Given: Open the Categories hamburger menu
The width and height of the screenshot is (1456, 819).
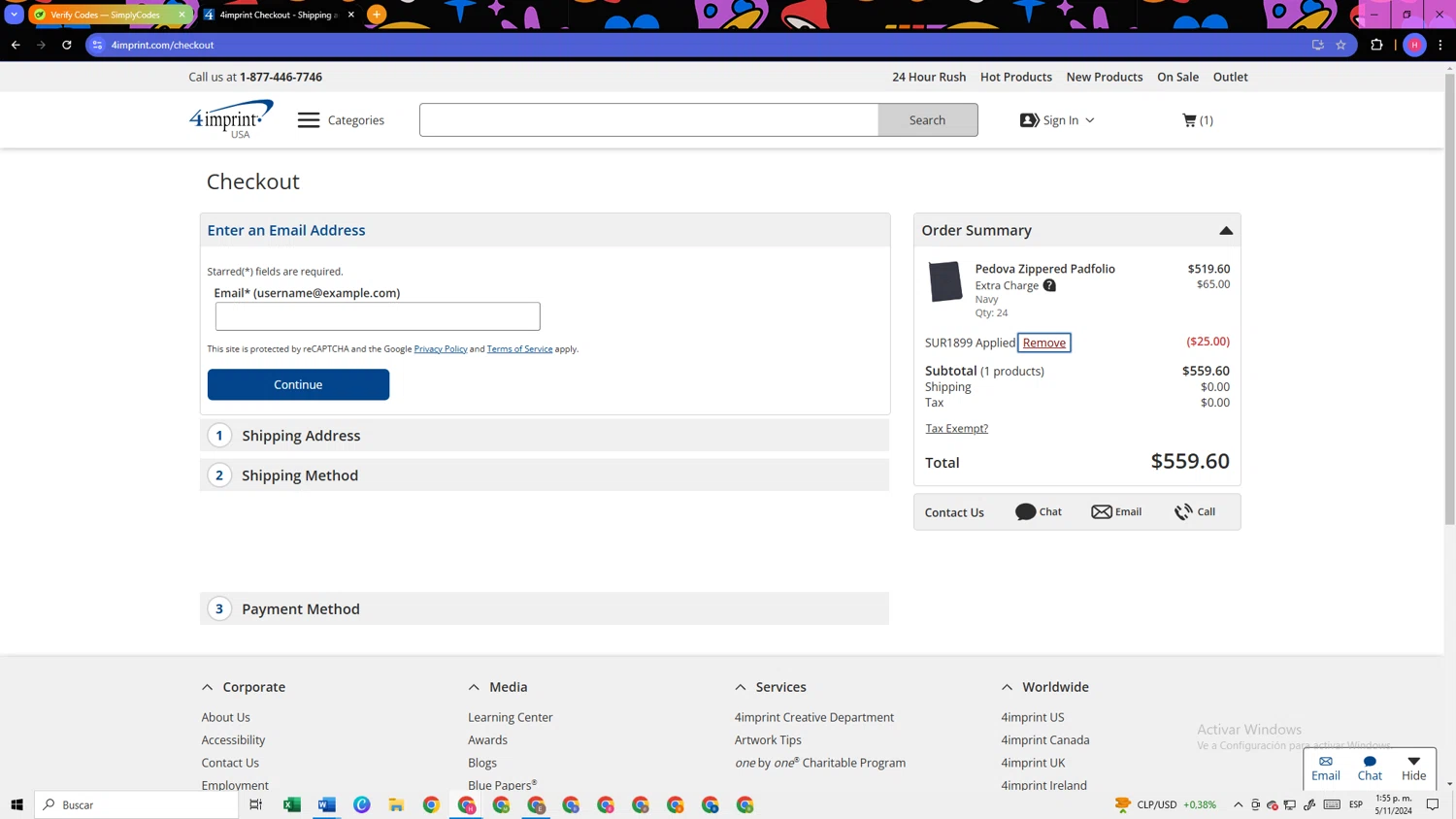Looking at the screenshot, I should click(x=309, y=120).
